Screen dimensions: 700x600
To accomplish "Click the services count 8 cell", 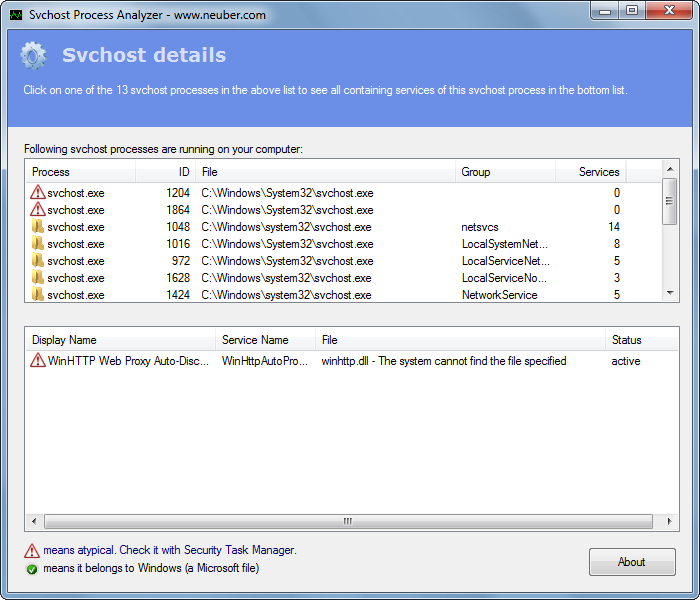I will tap(617, 244).
